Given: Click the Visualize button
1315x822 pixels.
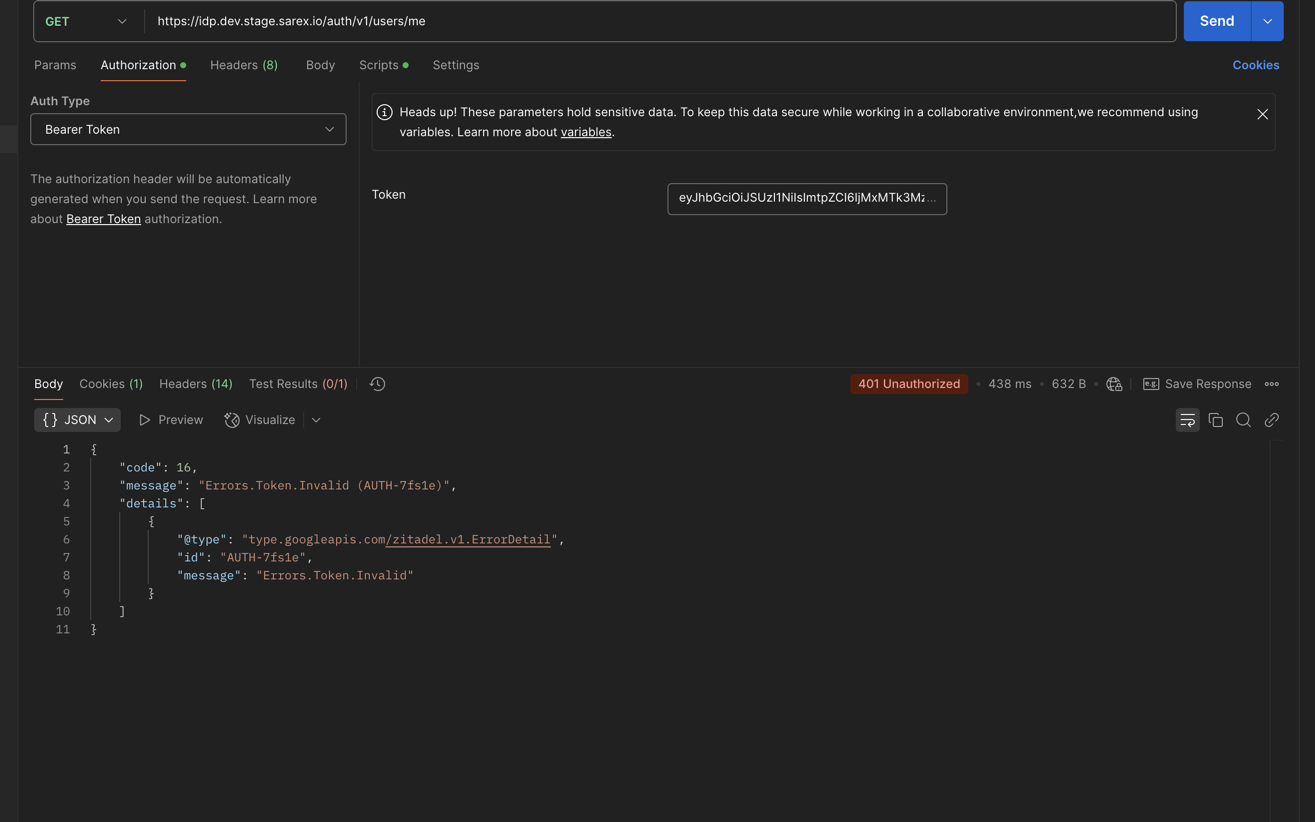Looking at the screenshot, I should pos(260,420).
